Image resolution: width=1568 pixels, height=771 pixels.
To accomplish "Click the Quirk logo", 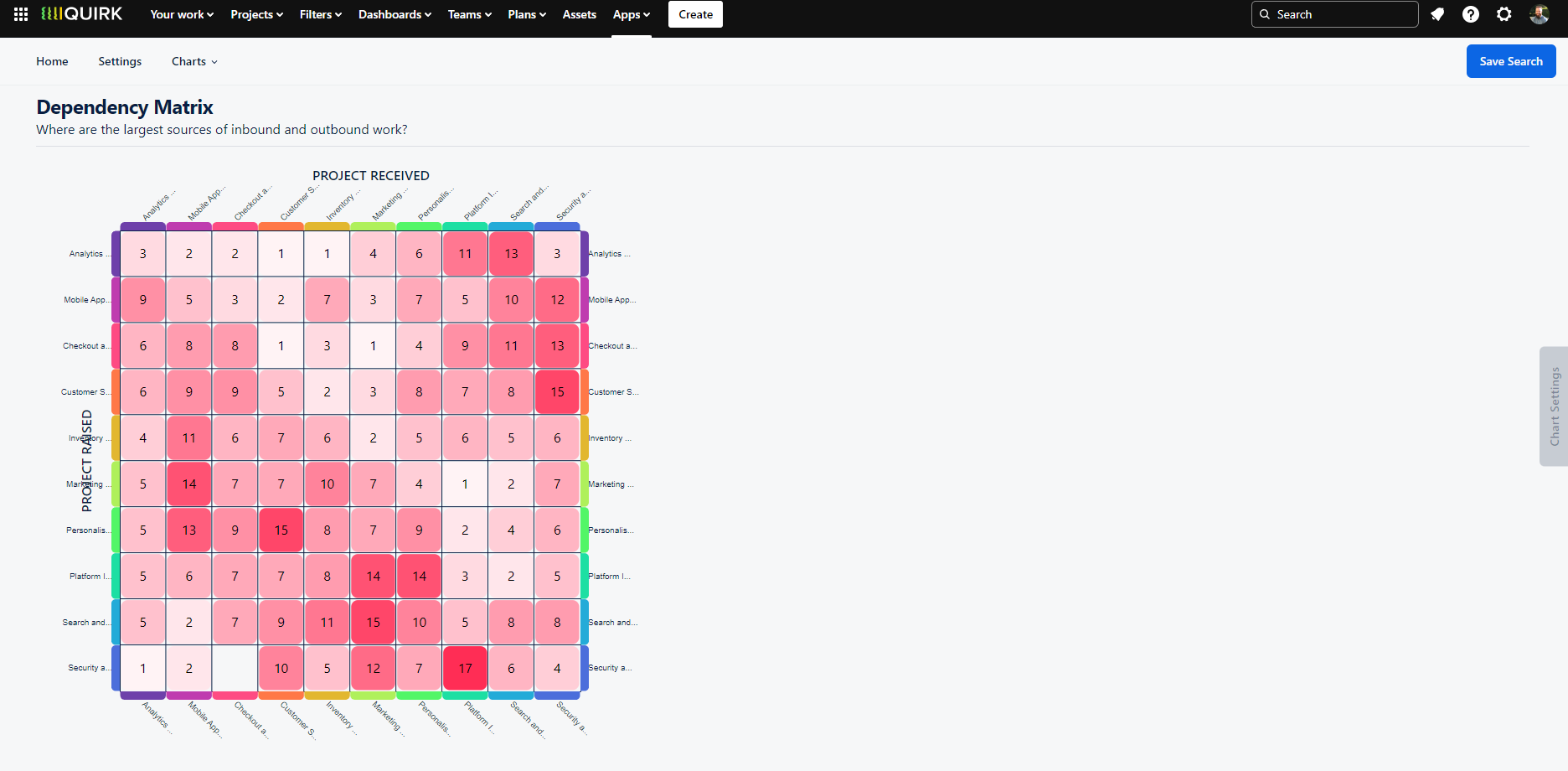I will (81, 14).
